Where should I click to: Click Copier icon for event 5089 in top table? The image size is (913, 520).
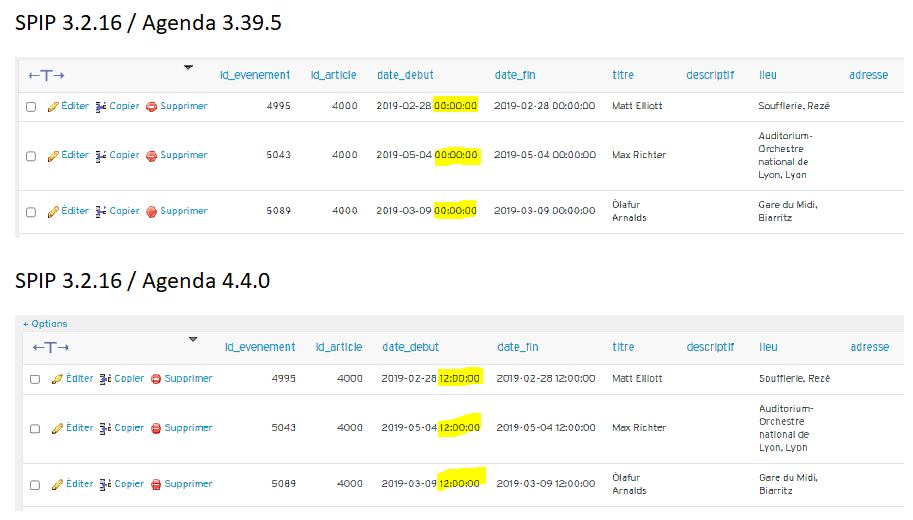click(x=101, y=211)
